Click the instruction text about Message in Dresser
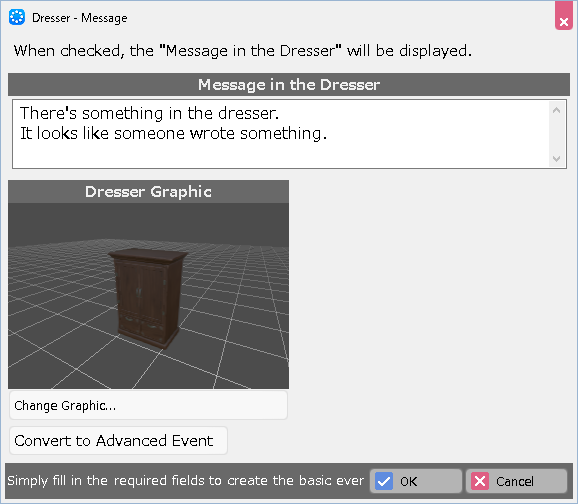The image size is (578, 504). click(x=243, y=51)
